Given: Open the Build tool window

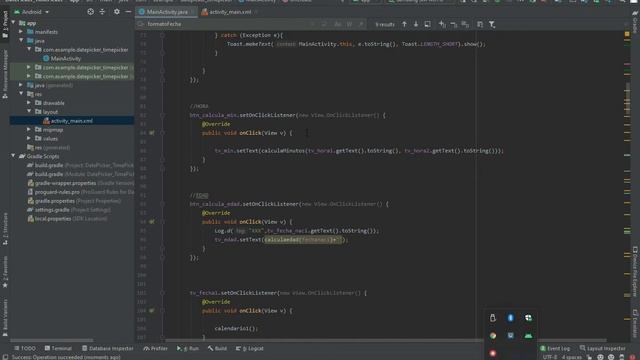Looking at the screenshot, I should click(x=217, y=349).
